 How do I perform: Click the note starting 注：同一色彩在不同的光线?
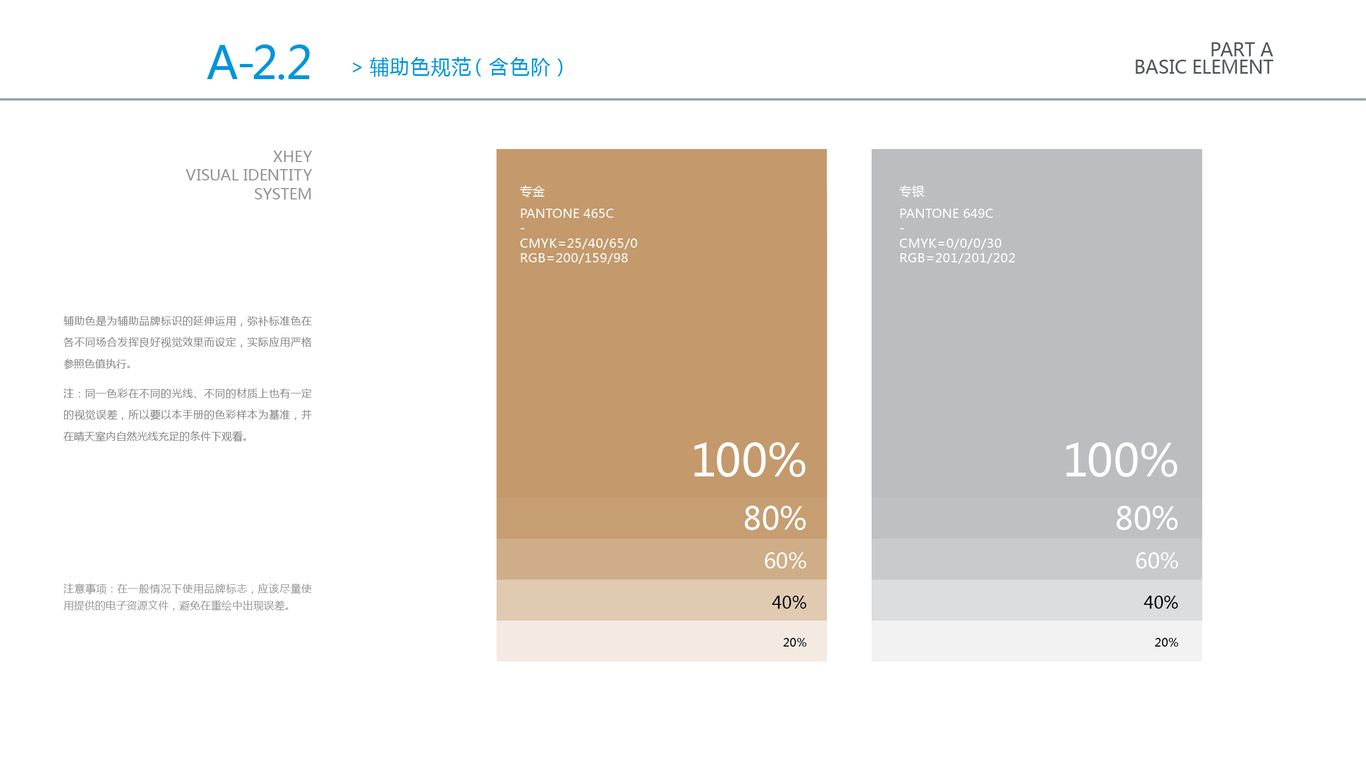(x=187, y=415)
